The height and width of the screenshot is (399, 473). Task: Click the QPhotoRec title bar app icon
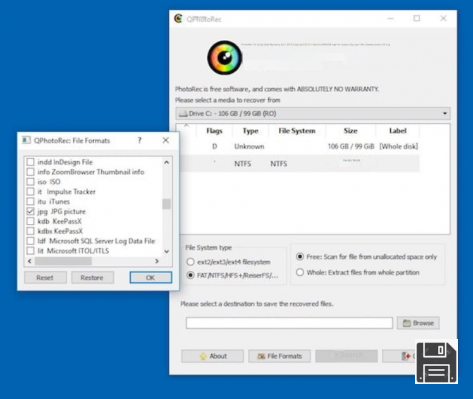[179, 19]
